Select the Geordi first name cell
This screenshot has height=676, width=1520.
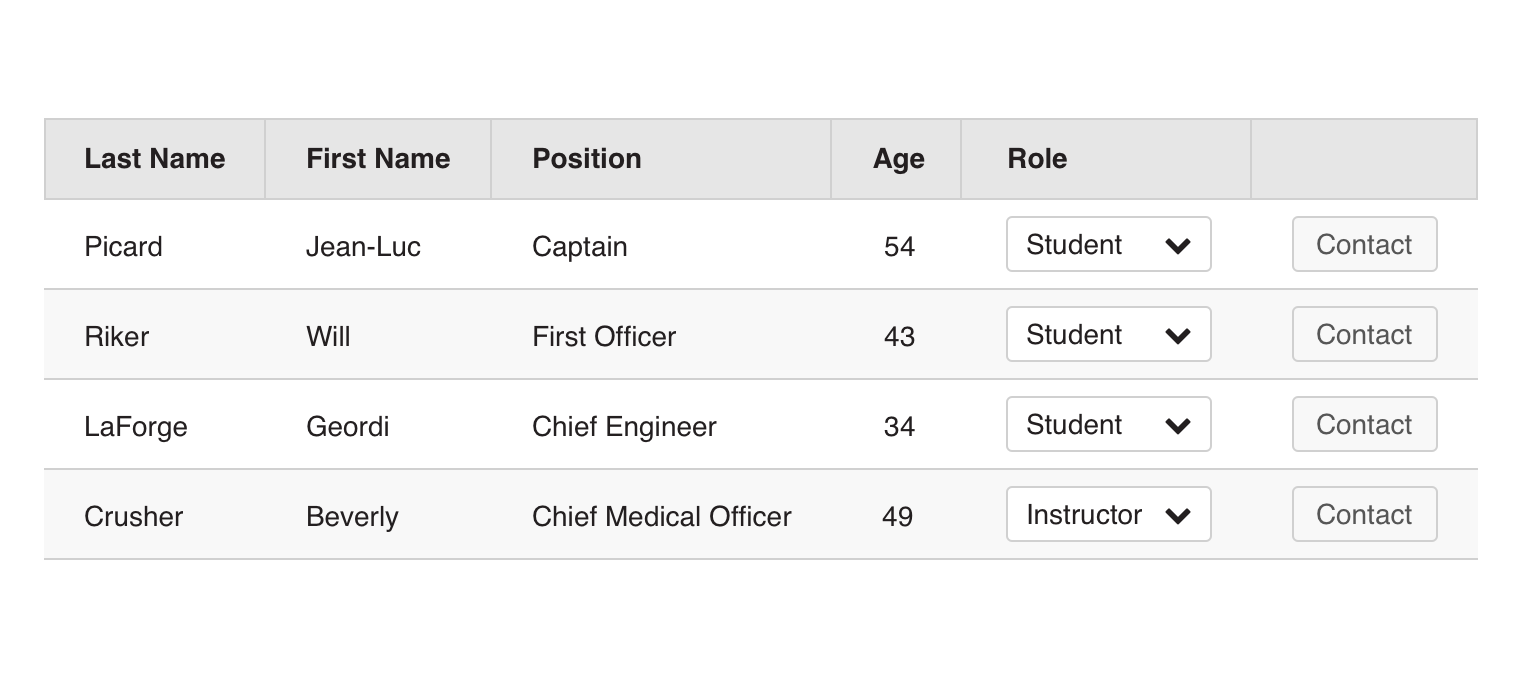coord(347,426)
